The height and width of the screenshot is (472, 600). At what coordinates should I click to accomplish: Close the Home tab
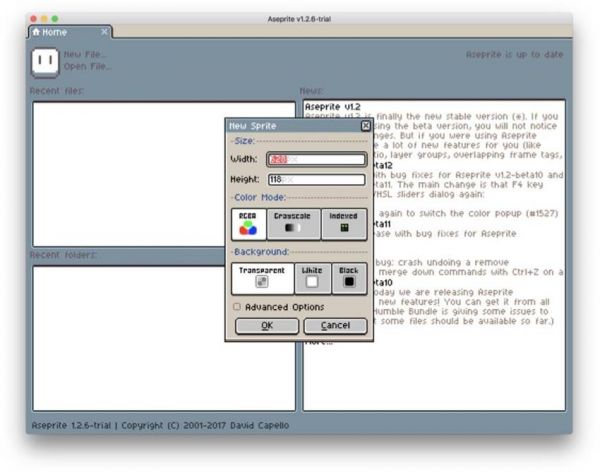click(x=105, y=32)
